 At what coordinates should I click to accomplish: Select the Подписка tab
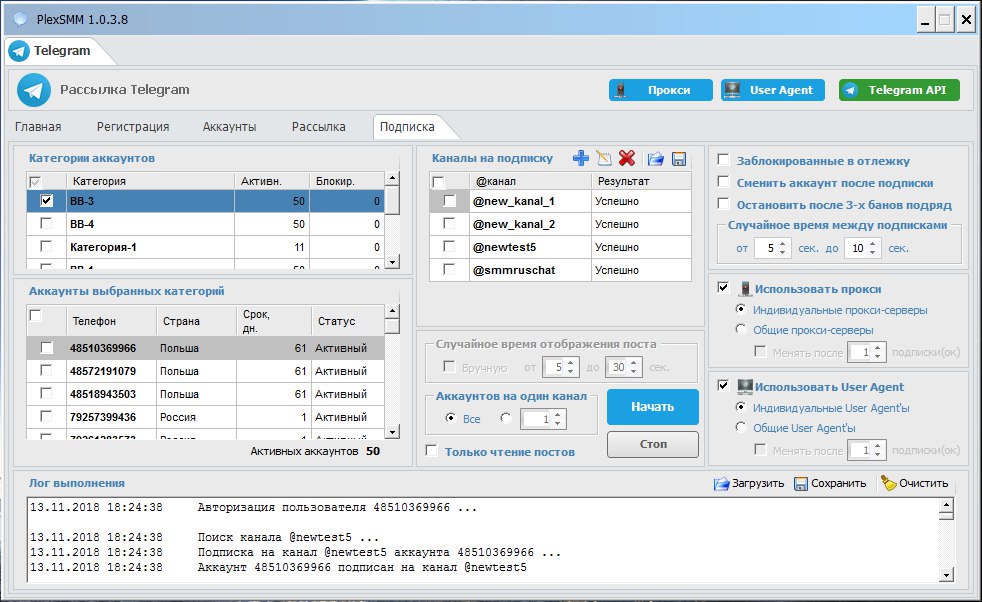(x=407, y=127)
